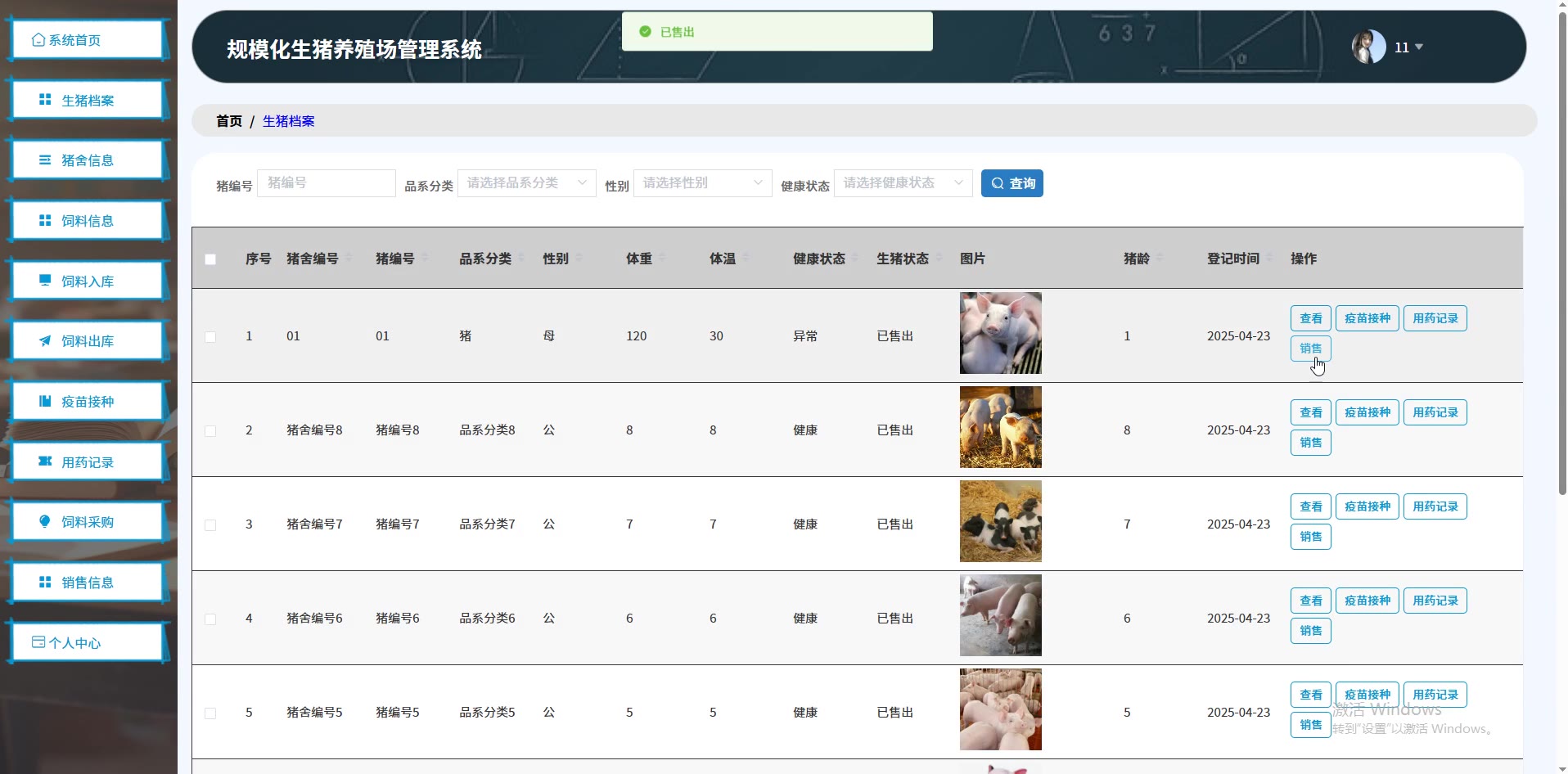Image resolution: width=1568 pixels, height=774 pixels.
Task: Check the box for the 猪编号5 row
Action: (x=210, y=713)
